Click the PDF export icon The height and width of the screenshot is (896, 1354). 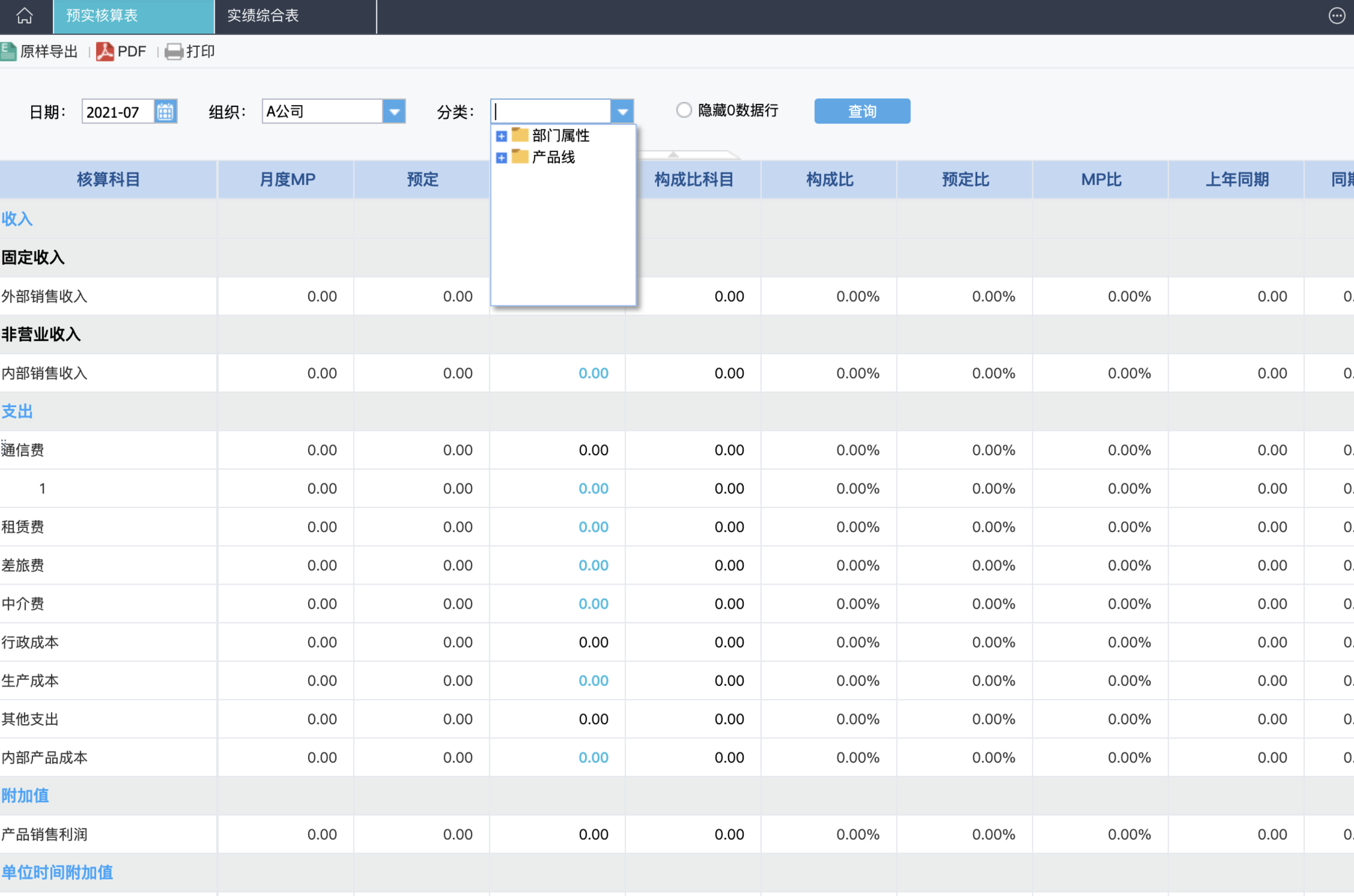[x=104, y=52]
